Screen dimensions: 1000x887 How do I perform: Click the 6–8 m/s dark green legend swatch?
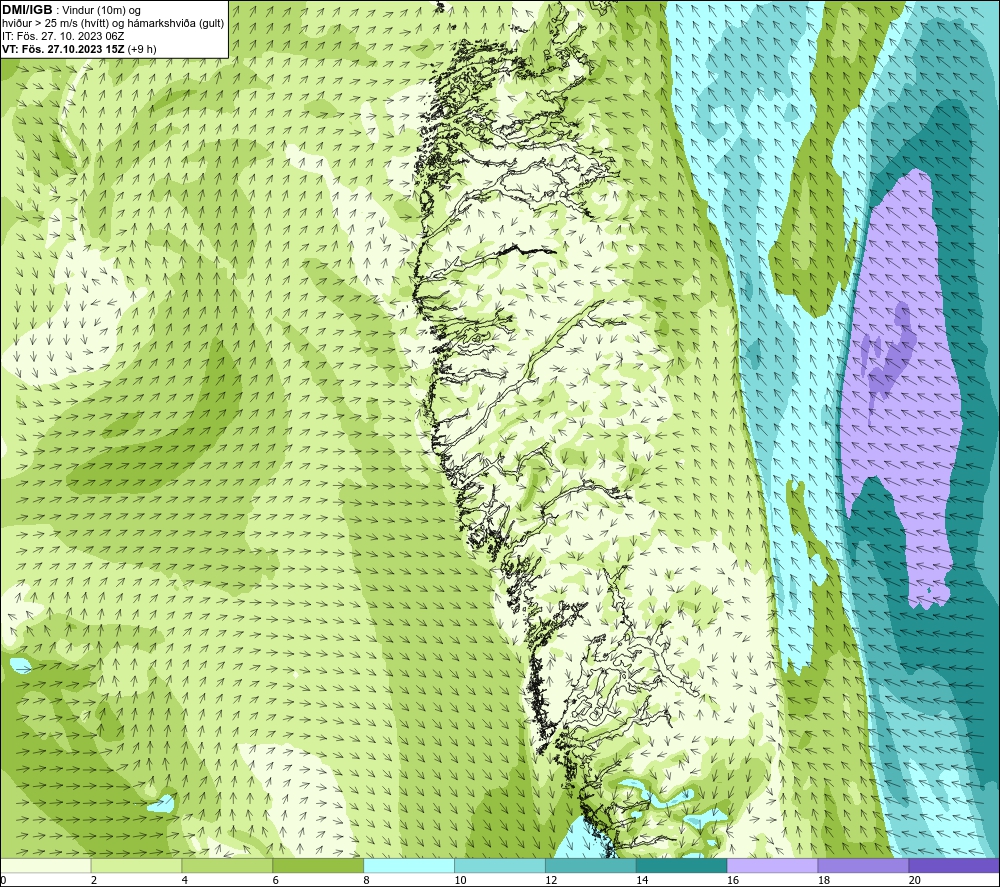318,866
